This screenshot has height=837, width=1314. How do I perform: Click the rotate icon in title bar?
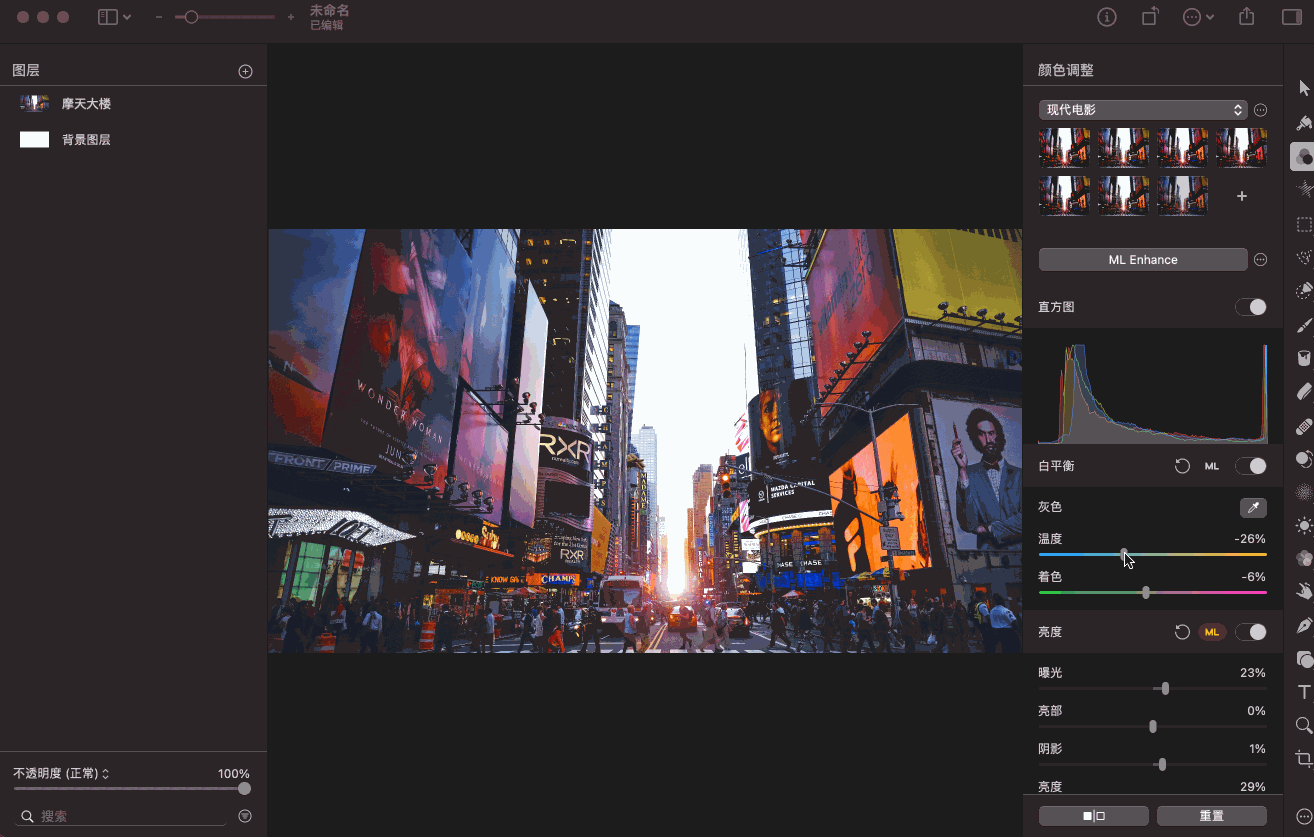click(x=1151, y=17)
